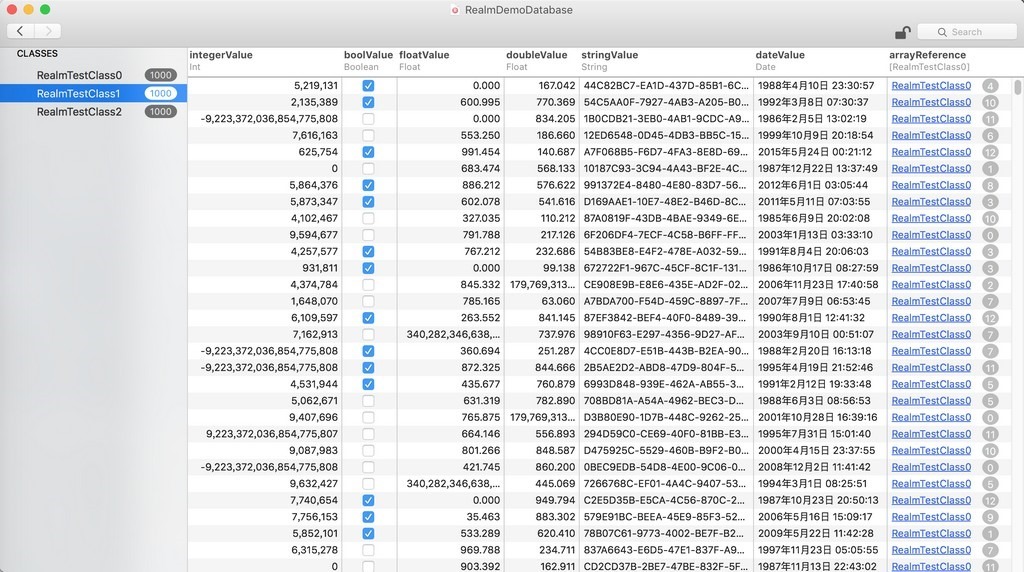Select RealmTestClass1 in the classes sidebar
The image size is (1024, 572).
93,93
